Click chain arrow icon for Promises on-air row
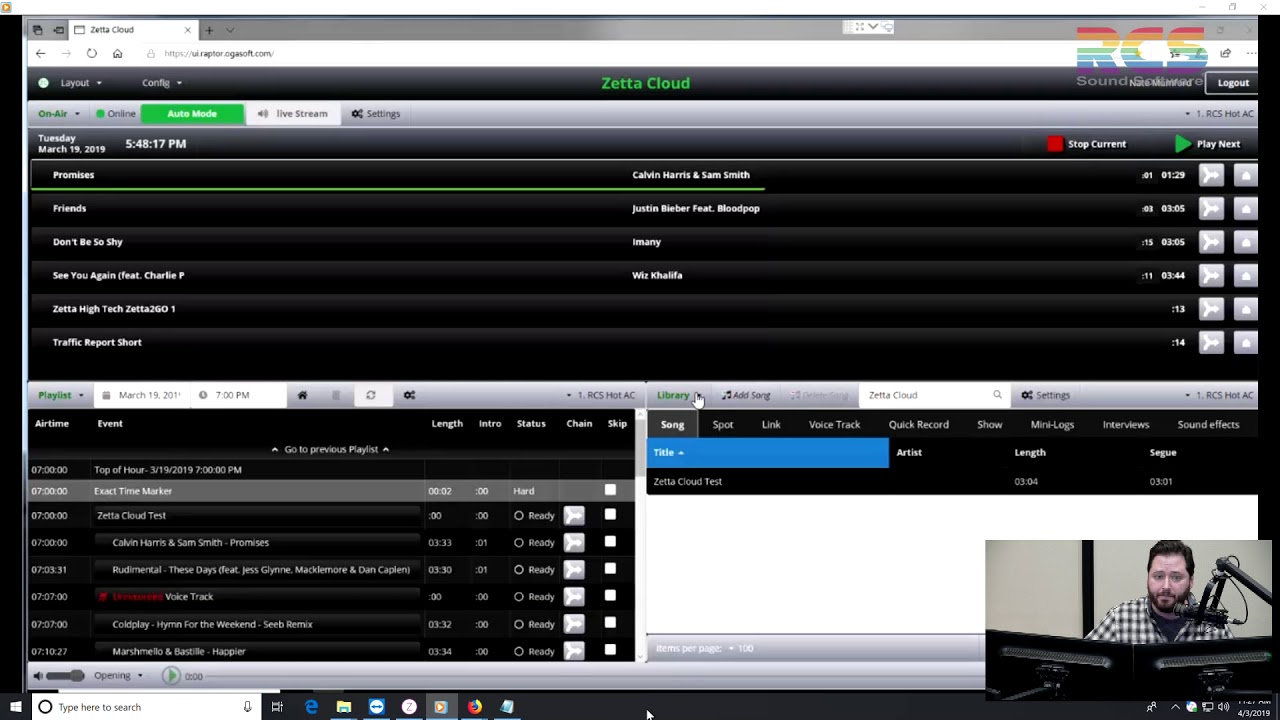The image size is (1280, 720). click(1211, 175)
